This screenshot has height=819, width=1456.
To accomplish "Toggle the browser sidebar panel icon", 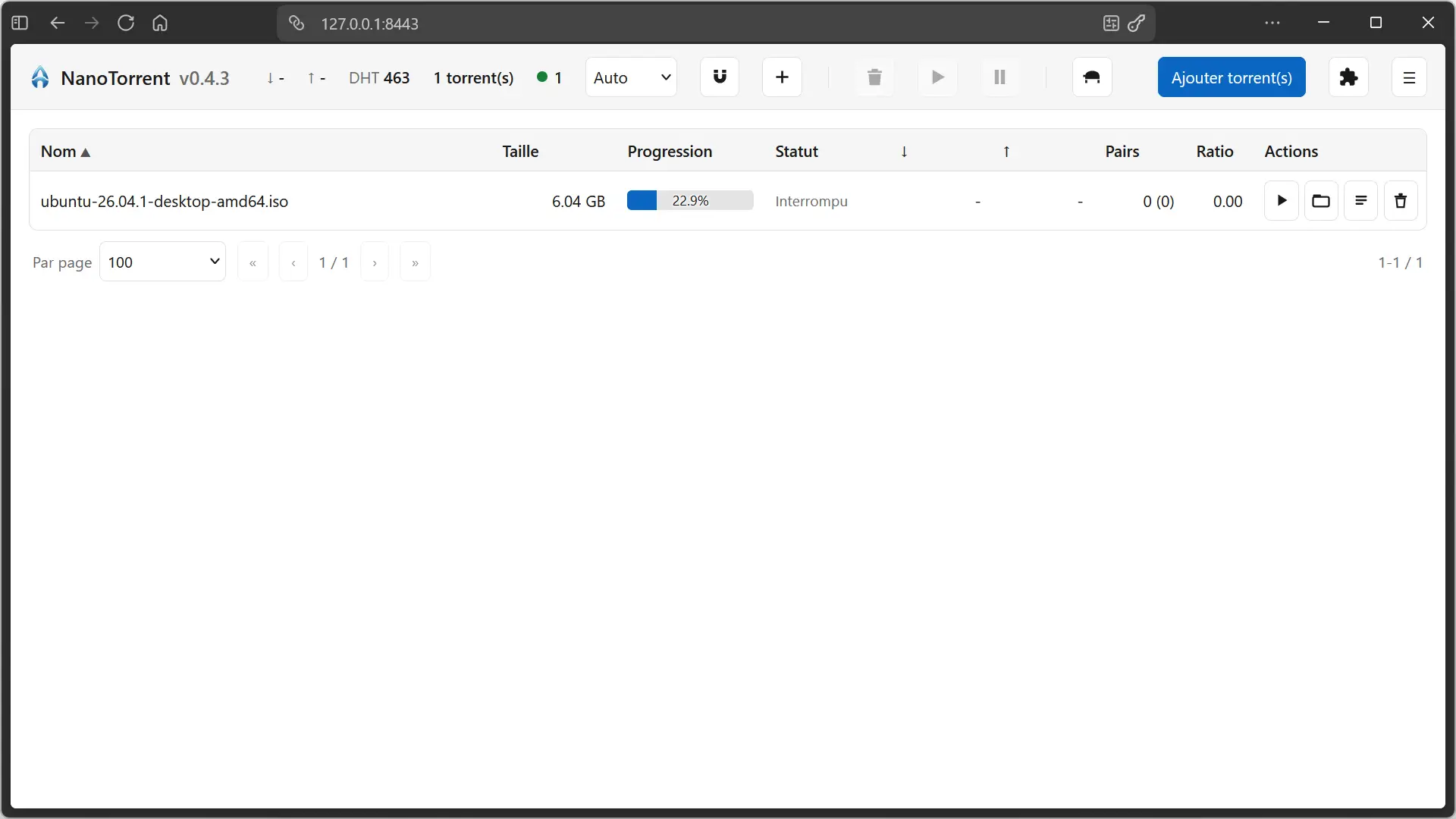I will (x=20, y=23).
